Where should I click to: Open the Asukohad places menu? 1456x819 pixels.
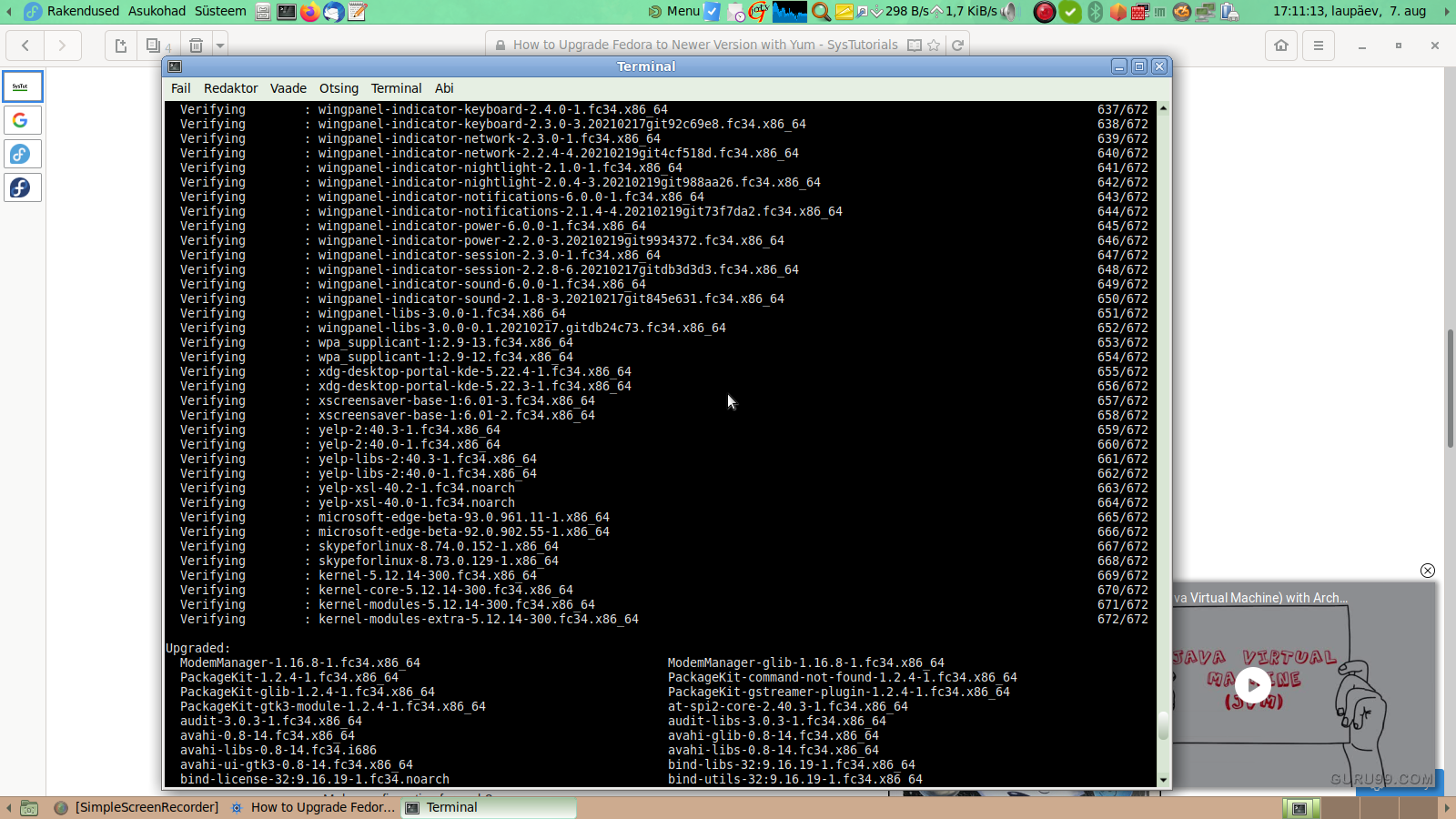click(157, 11)
